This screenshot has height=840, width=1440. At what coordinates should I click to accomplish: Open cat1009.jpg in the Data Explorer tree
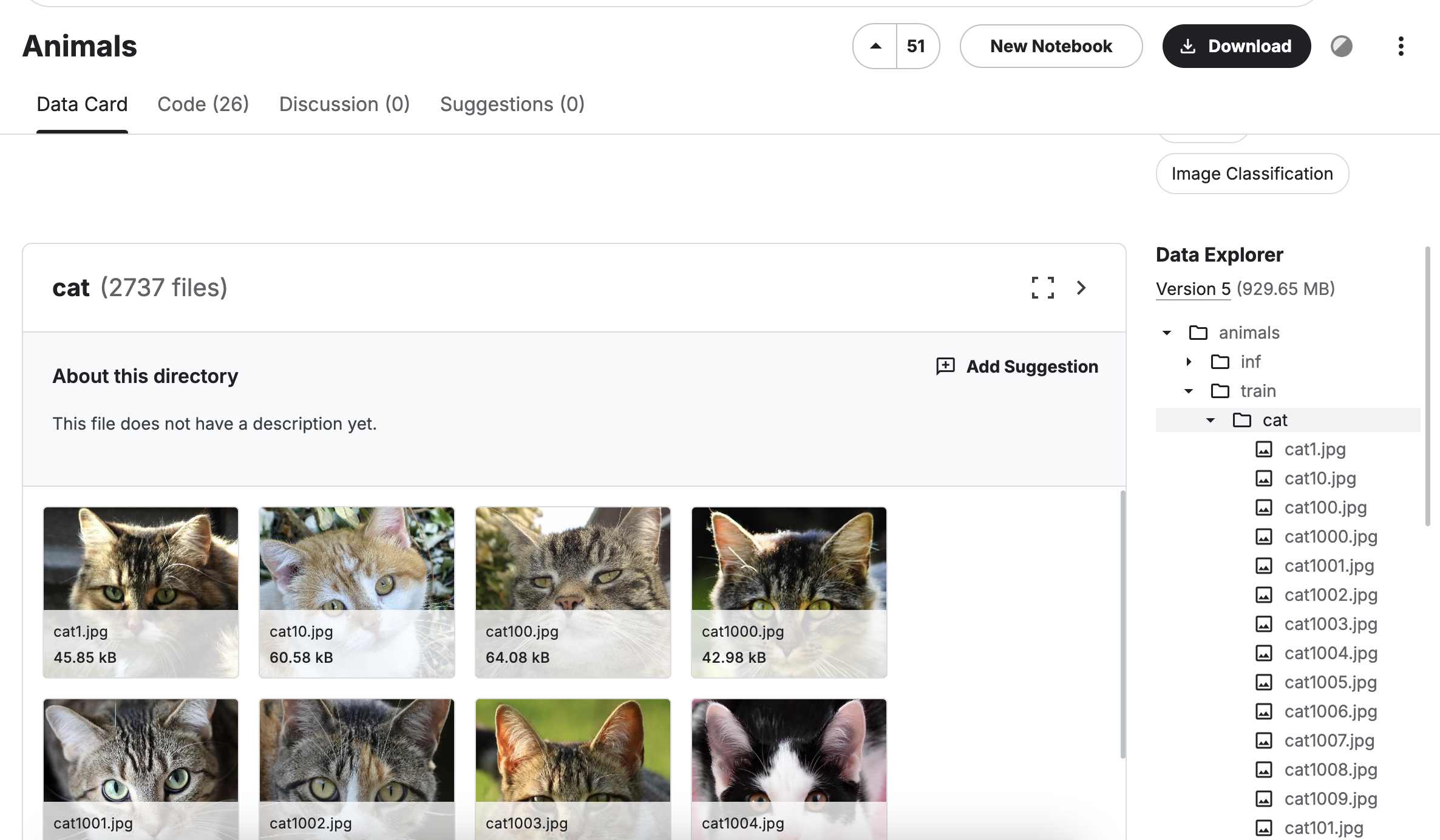coord(1331,799)
